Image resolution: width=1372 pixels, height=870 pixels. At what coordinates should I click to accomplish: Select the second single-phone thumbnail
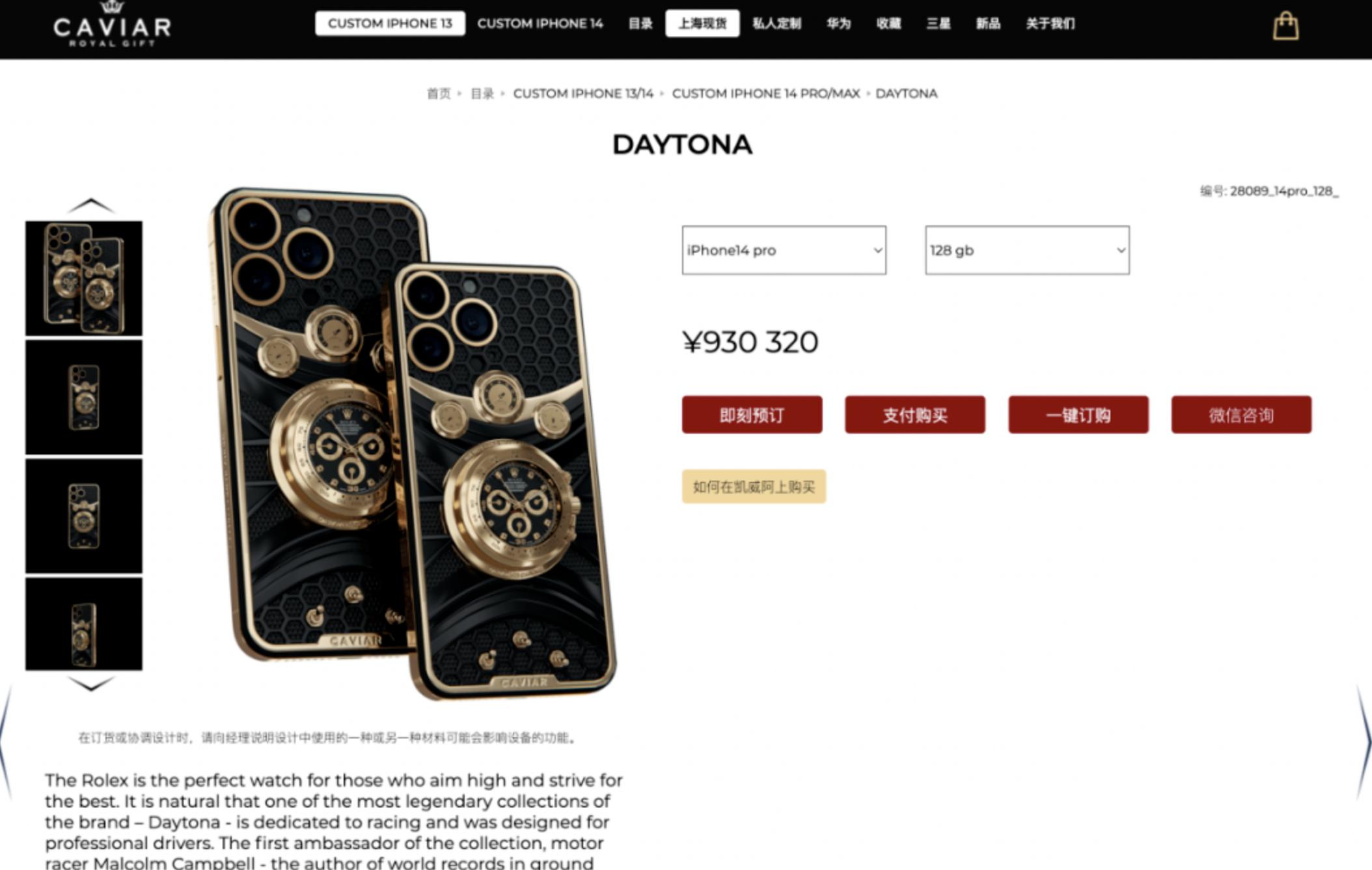(84, 397)
